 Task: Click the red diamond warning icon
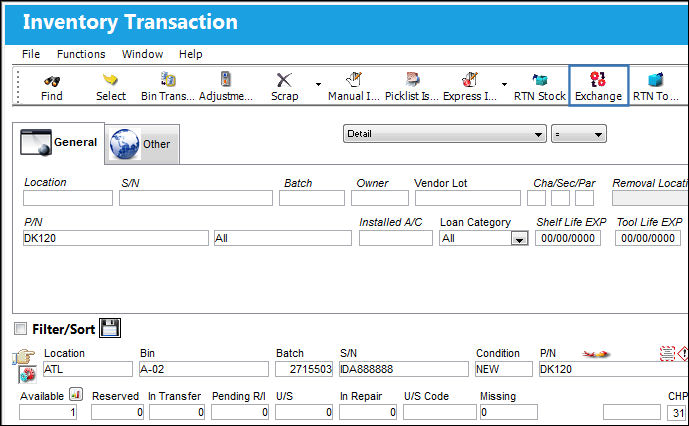[x=683, y=353]
